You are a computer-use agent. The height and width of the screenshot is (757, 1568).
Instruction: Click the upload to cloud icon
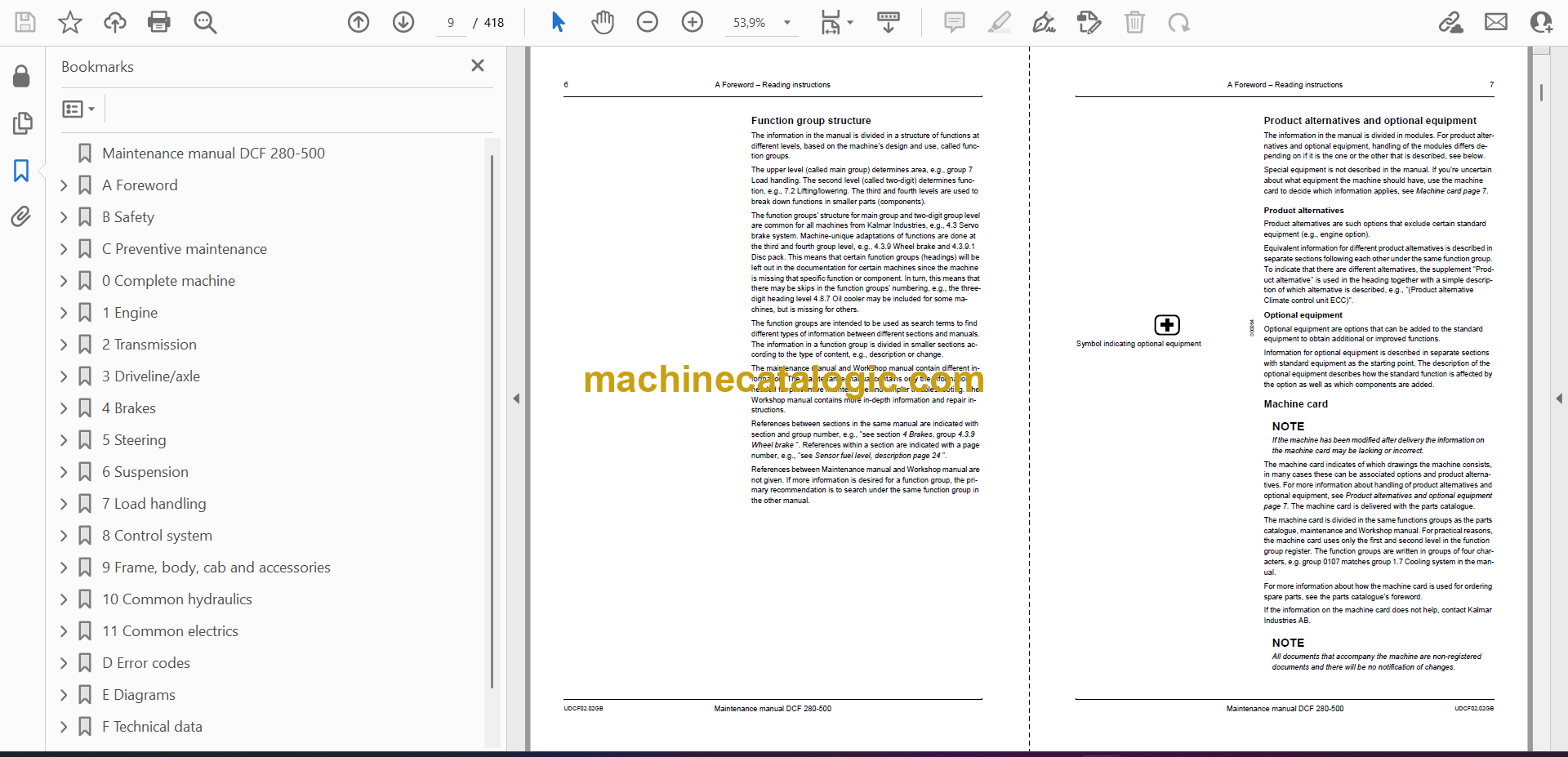point(115,22)
